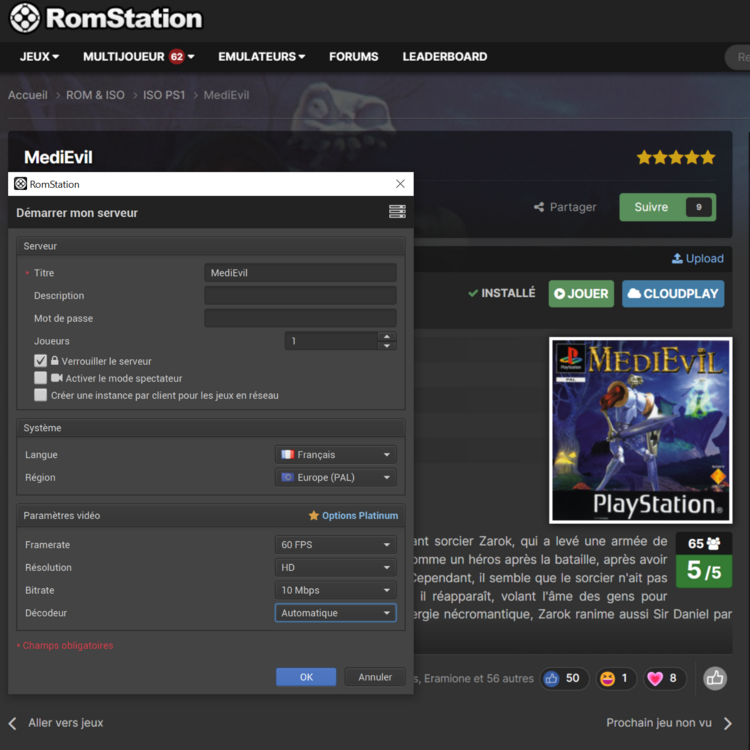The image size is (750, 750).
Task: Click the Partager share icon
Action: pyautogui.click(x=539, y=207)
